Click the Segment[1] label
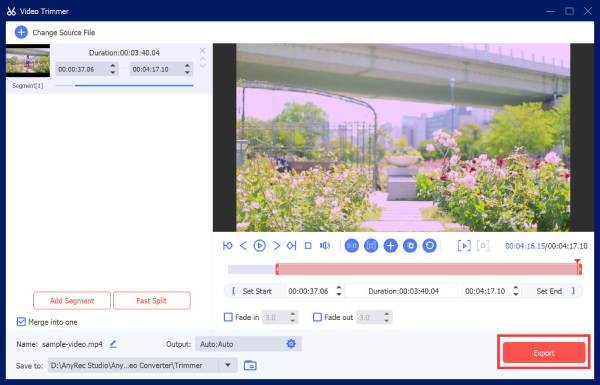This screenshot has height=385, width=600. tap(28, 86)
